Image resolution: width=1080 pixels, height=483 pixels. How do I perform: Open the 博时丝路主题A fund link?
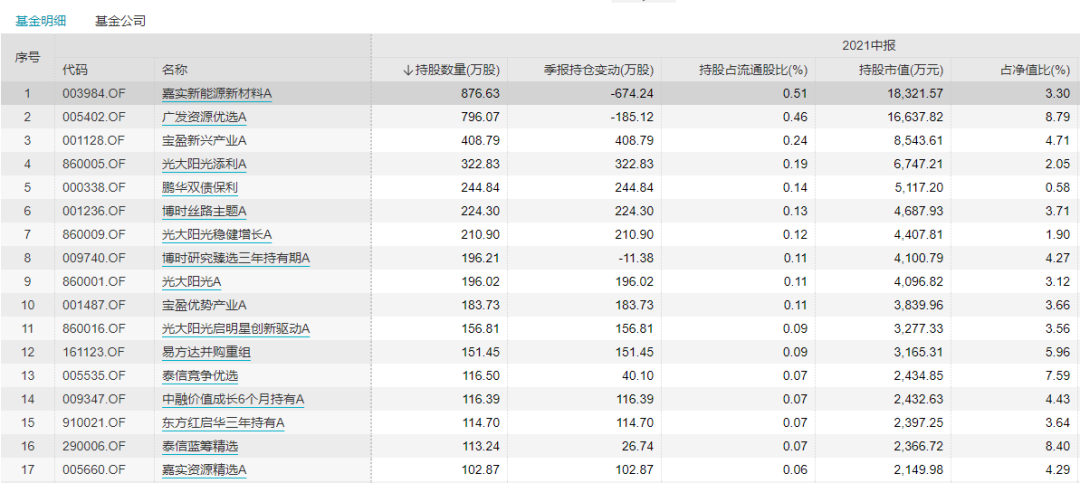click(x=204, y=211)
